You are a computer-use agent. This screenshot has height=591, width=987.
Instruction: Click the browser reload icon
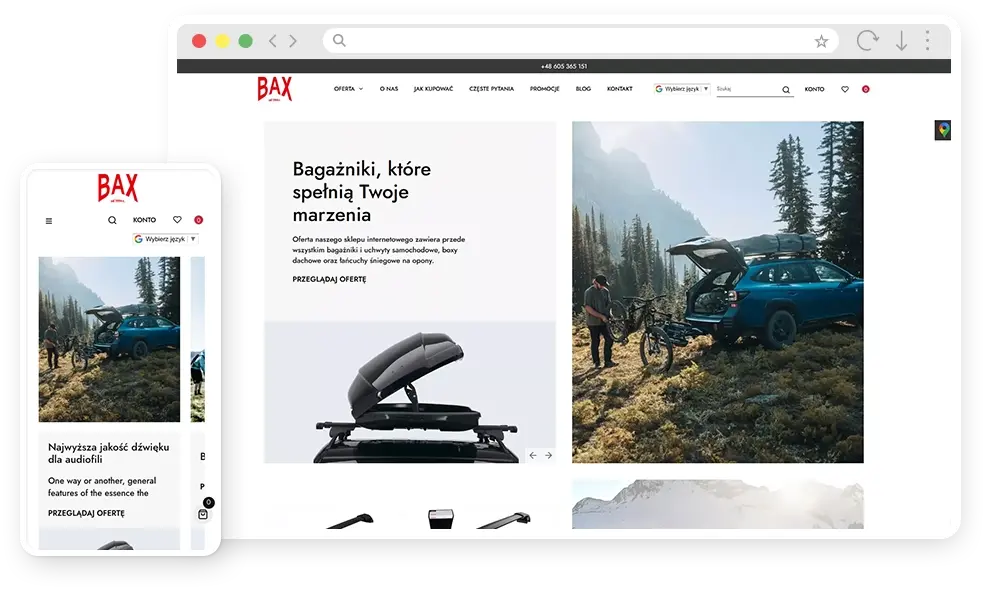click(x=867, y=41)
